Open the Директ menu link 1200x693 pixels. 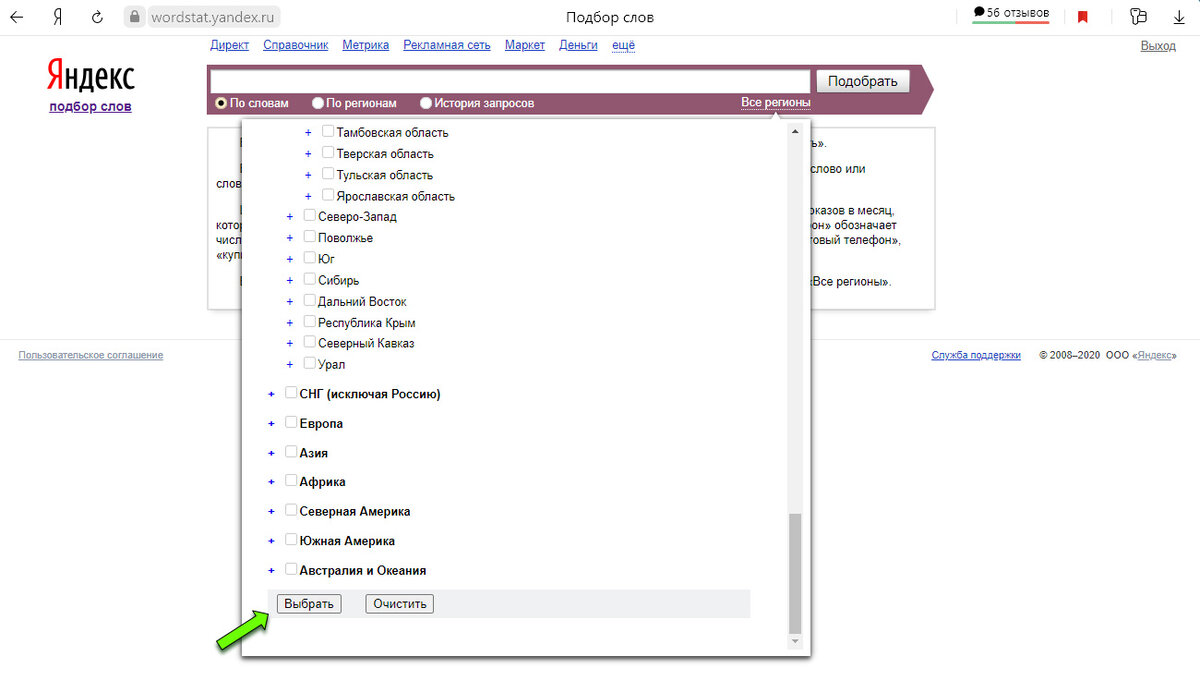coord(230,45)
